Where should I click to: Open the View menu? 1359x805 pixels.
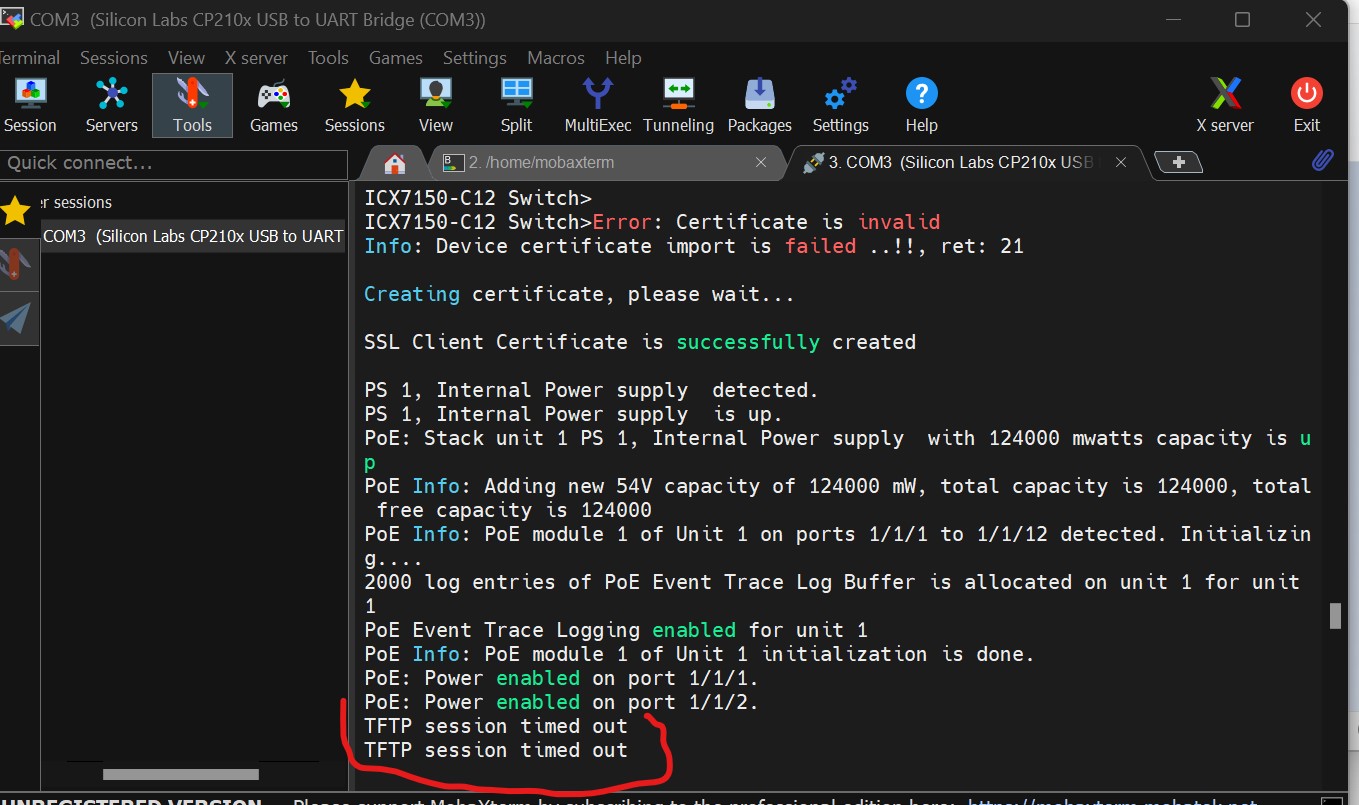pyautogui.click(x=186, y=58)
